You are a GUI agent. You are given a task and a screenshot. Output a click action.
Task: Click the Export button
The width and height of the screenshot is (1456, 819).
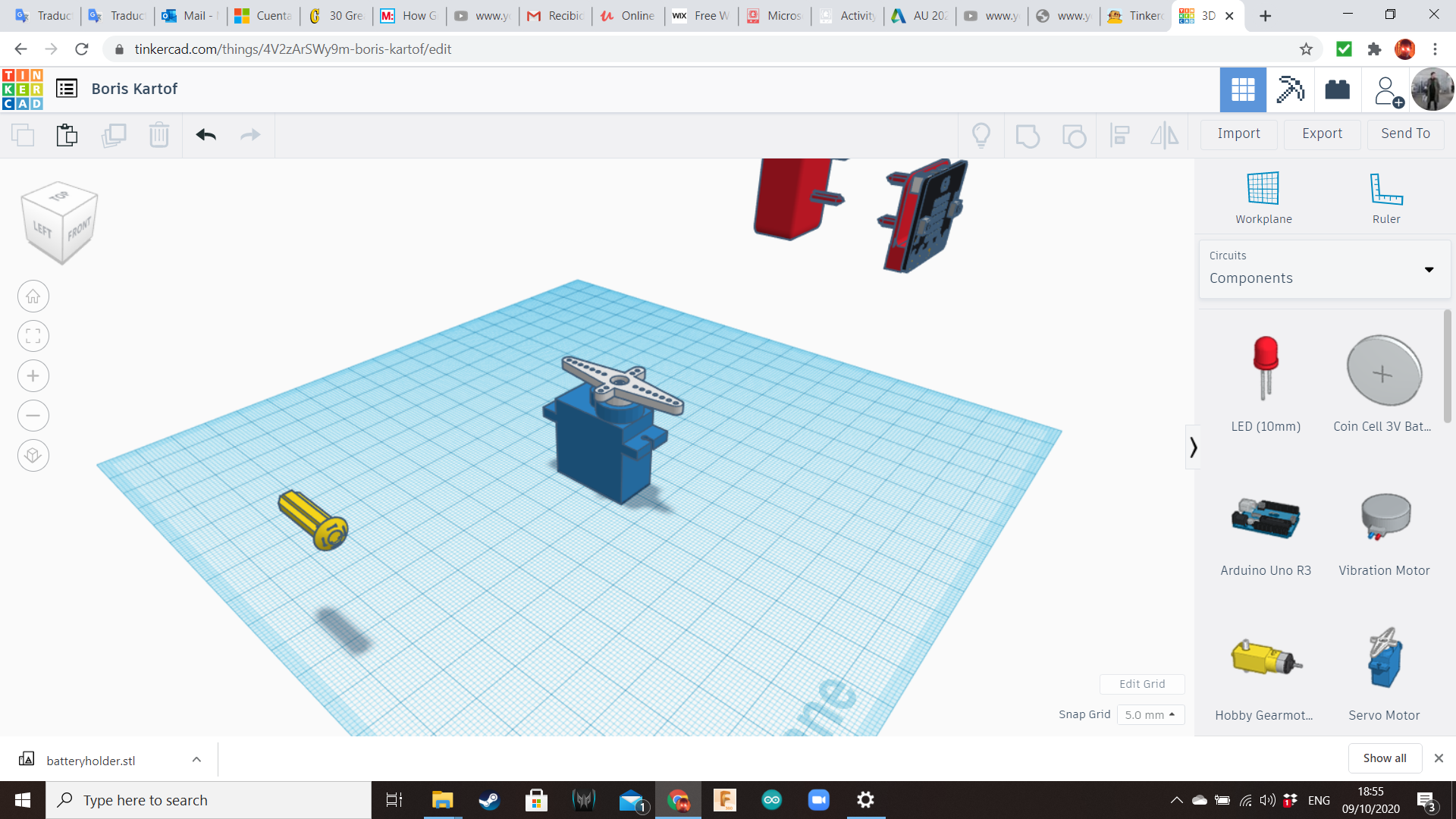click(1321, 133)
